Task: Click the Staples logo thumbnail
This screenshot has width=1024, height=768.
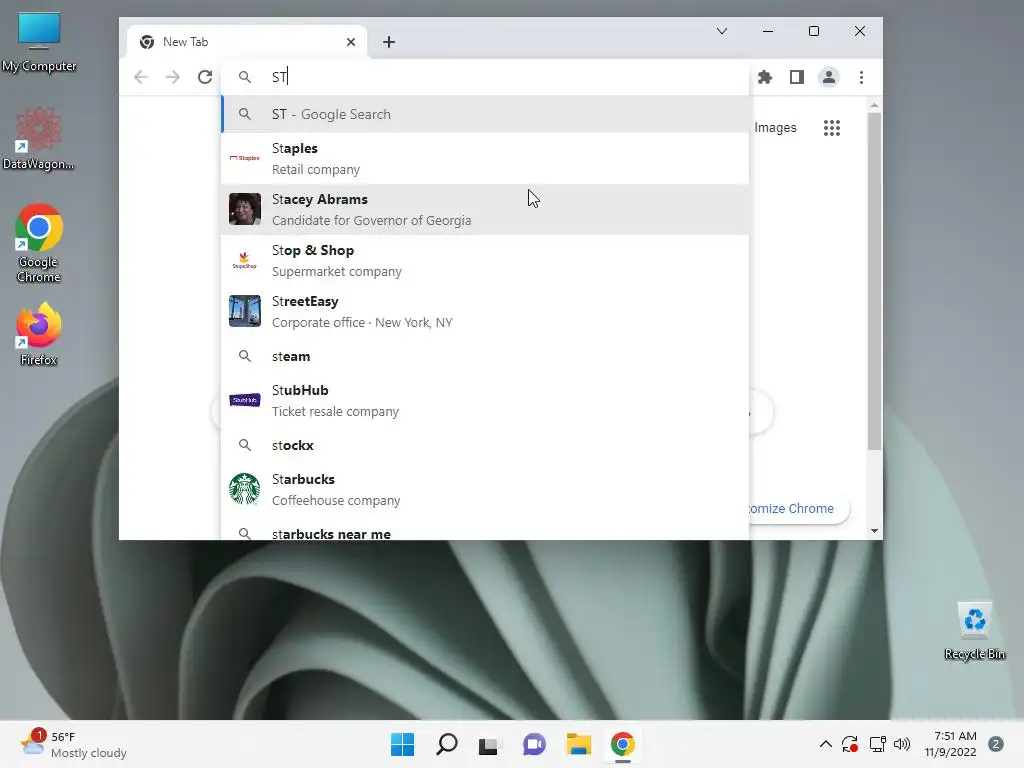Action: pos(245,158)
